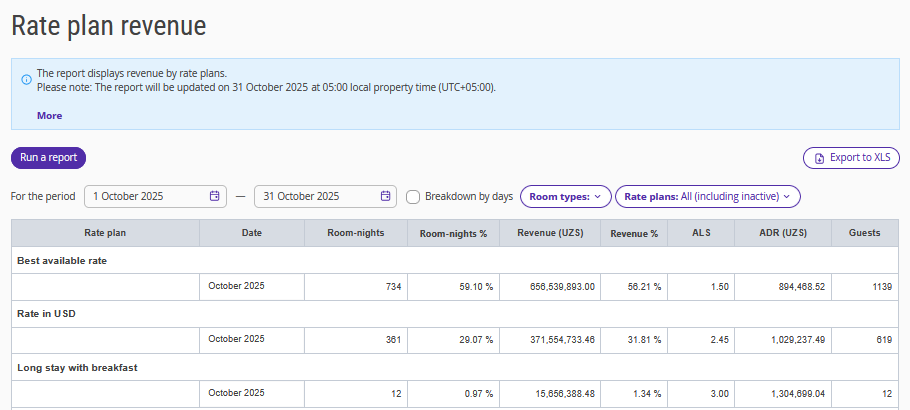Open calendar icon for 1 October 2025

[x=215, y=196]
